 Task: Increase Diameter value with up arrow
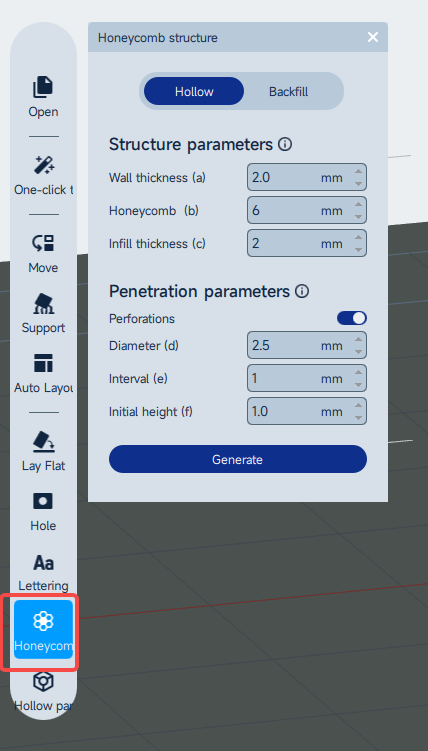pyautogui.click(x=358, y=340)
